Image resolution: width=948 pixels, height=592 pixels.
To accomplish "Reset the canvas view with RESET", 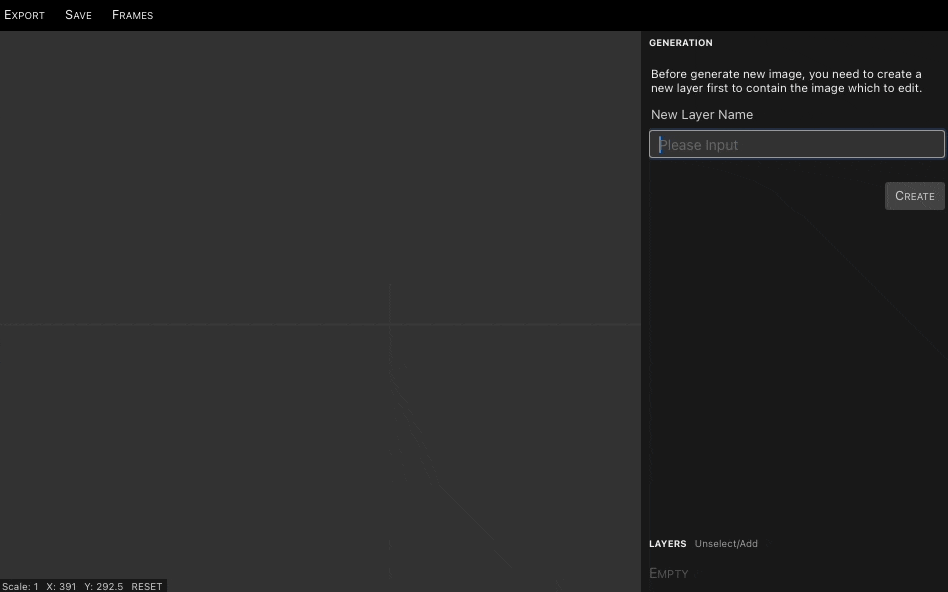I will [x=146, y=586].
